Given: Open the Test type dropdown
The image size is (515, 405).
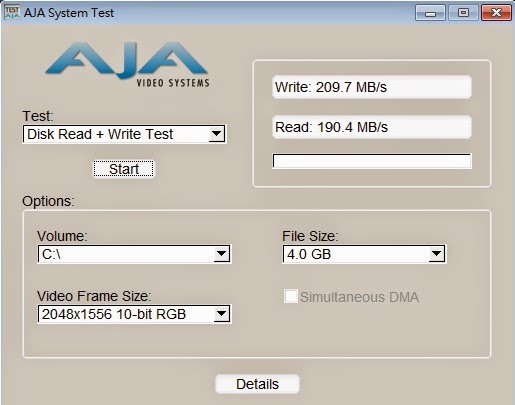Looking at the screenshot, I should (124, 134).
